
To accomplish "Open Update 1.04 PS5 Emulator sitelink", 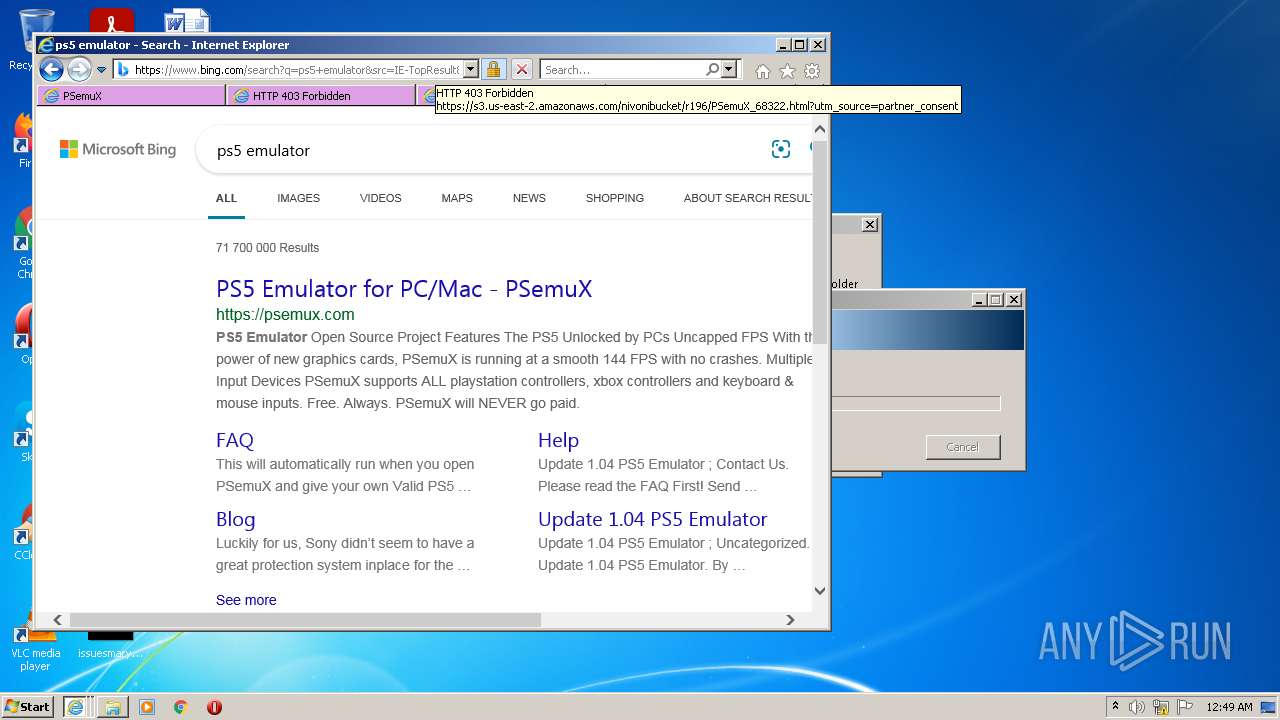I will (652, 519).
